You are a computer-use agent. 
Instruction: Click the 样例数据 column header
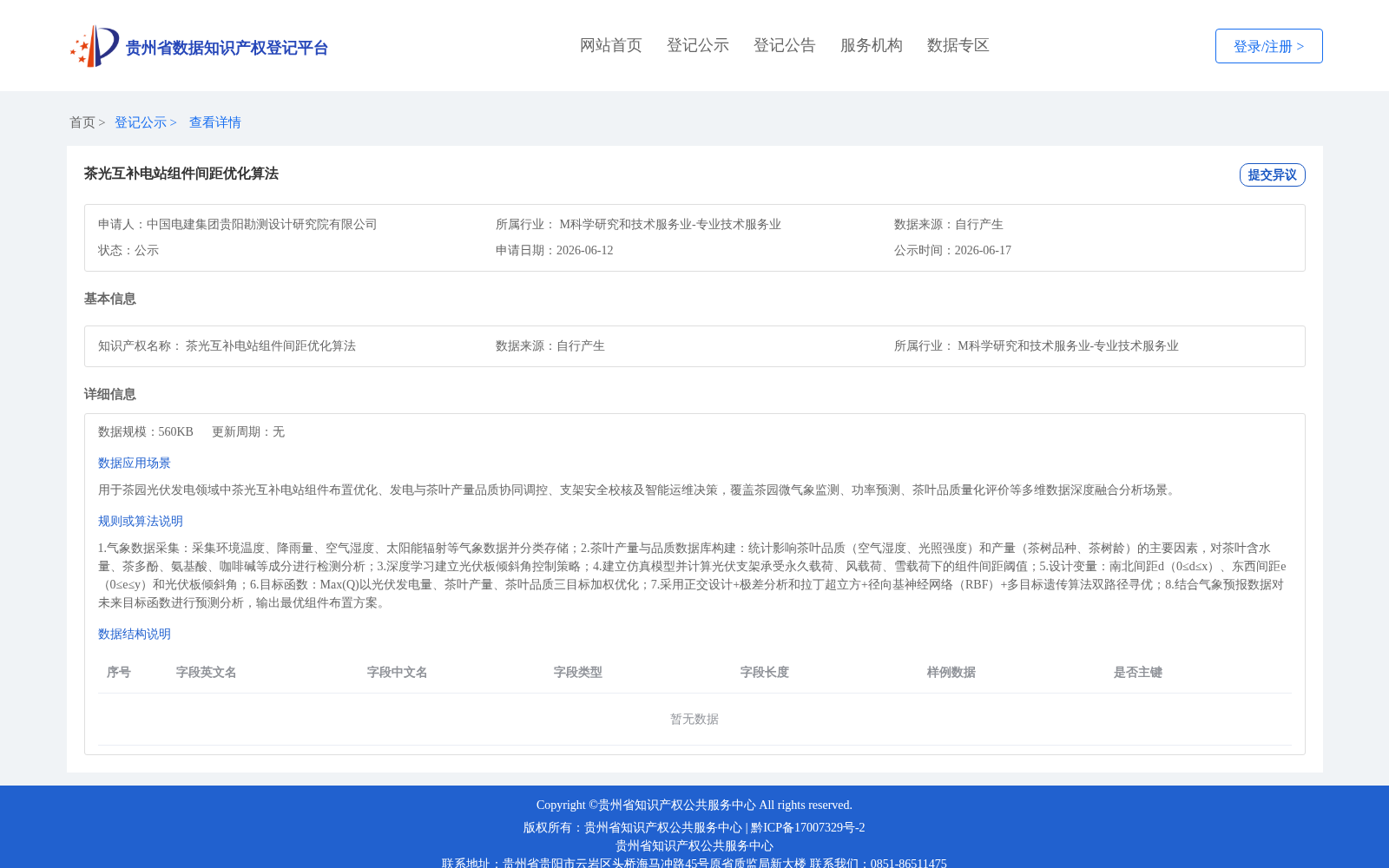point(951,672)
